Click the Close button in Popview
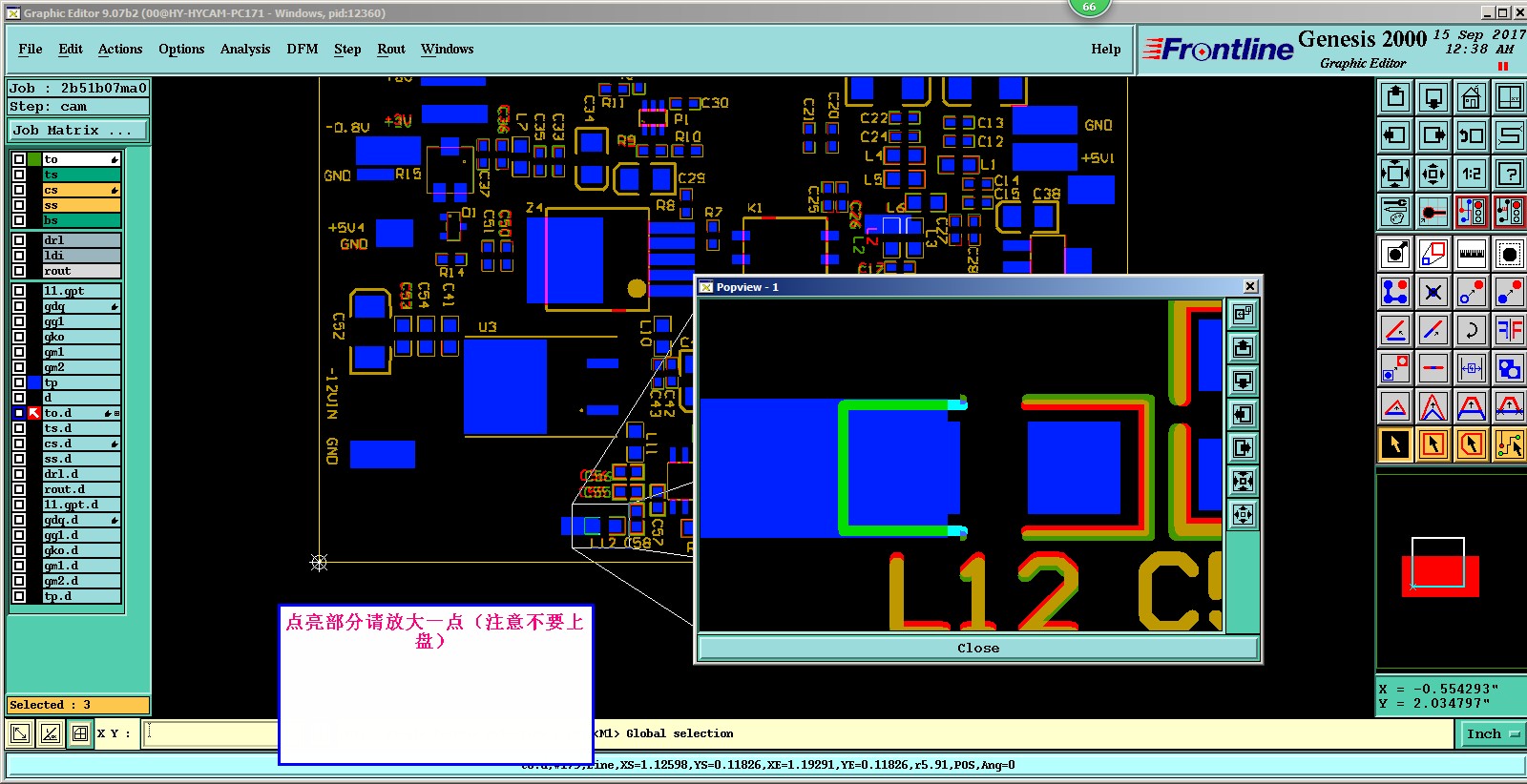 tap(978, 648)
